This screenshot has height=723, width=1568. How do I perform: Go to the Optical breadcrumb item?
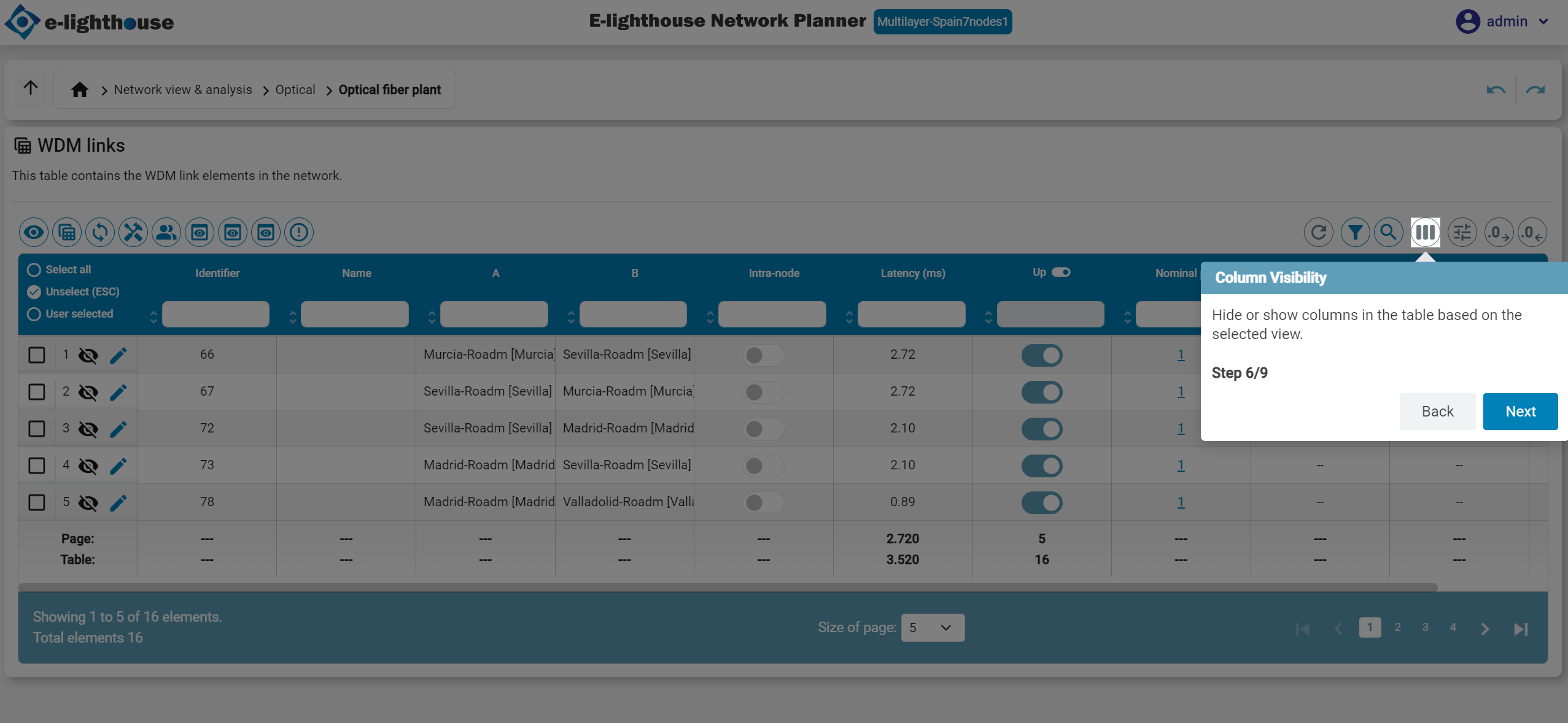tap(295, 90)
